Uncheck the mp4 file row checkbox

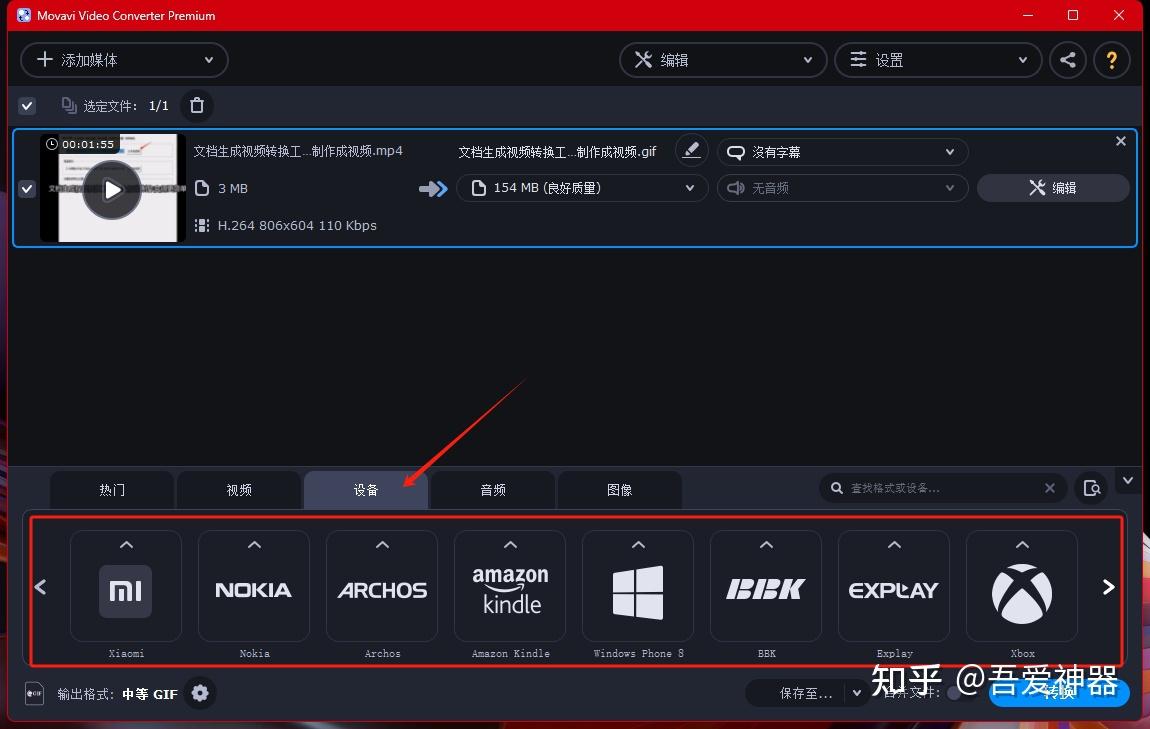click(27, 188)
